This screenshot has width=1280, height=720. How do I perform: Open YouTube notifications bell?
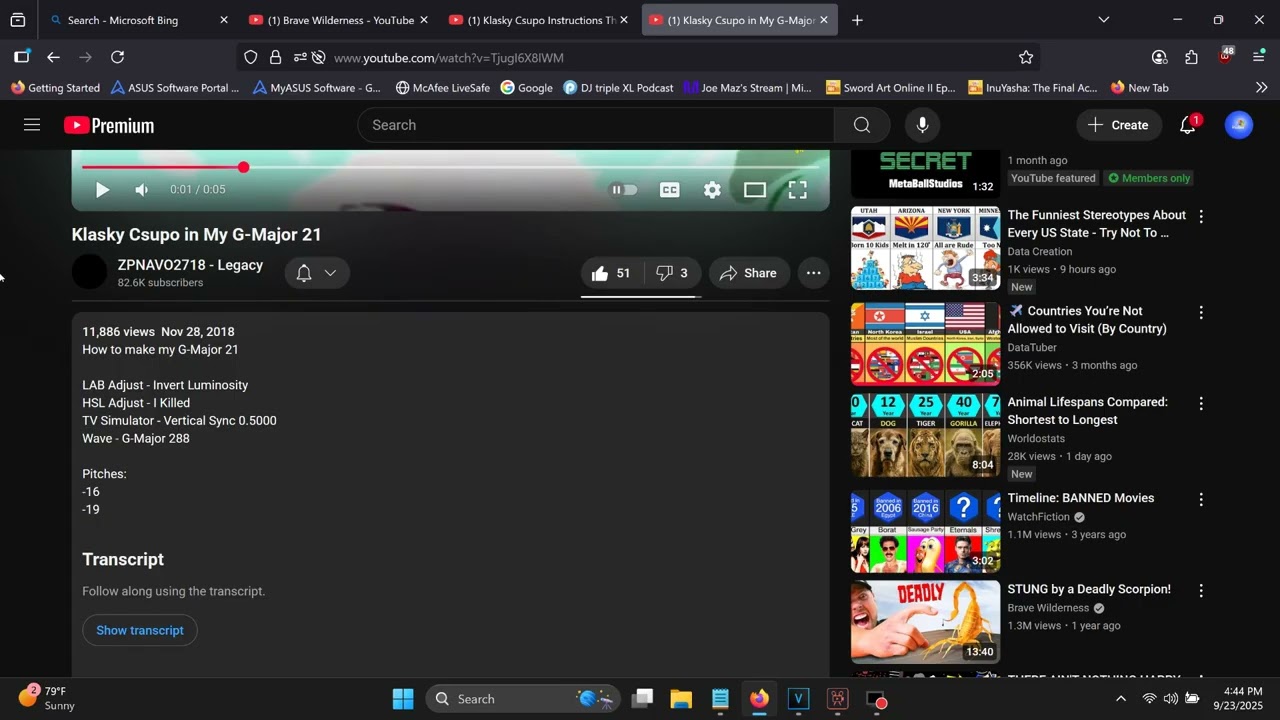pos(1188,125)
